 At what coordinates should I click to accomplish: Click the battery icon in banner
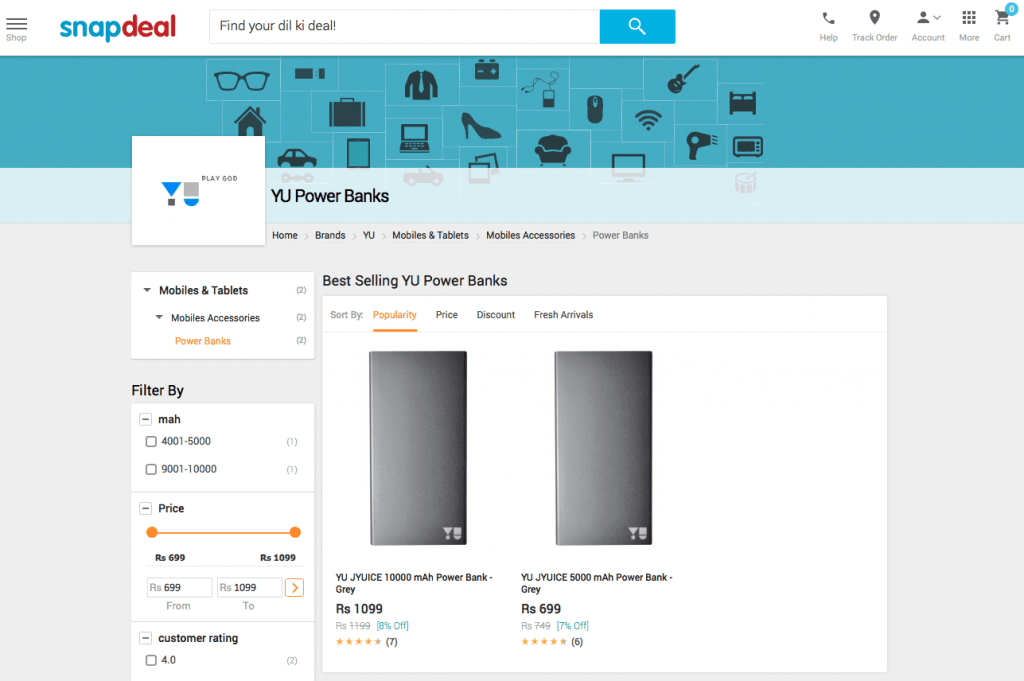tap(487, 69)
